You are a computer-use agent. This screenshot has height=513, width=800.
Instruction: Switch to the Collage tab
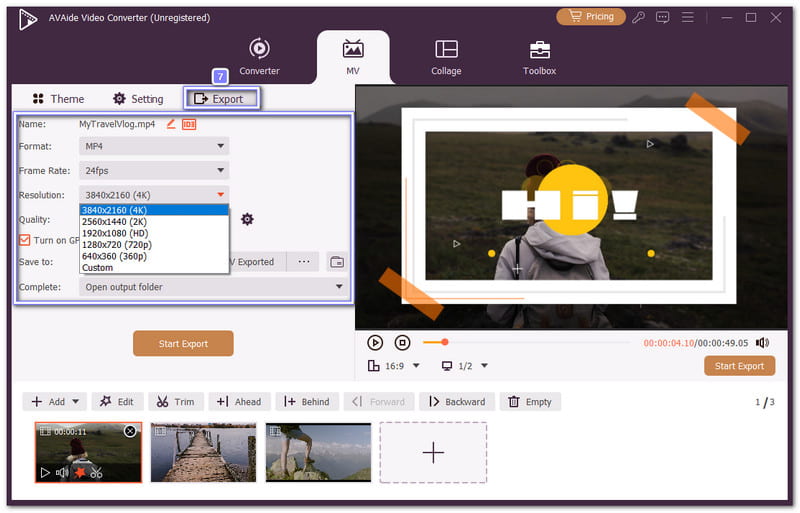[446, 57]
